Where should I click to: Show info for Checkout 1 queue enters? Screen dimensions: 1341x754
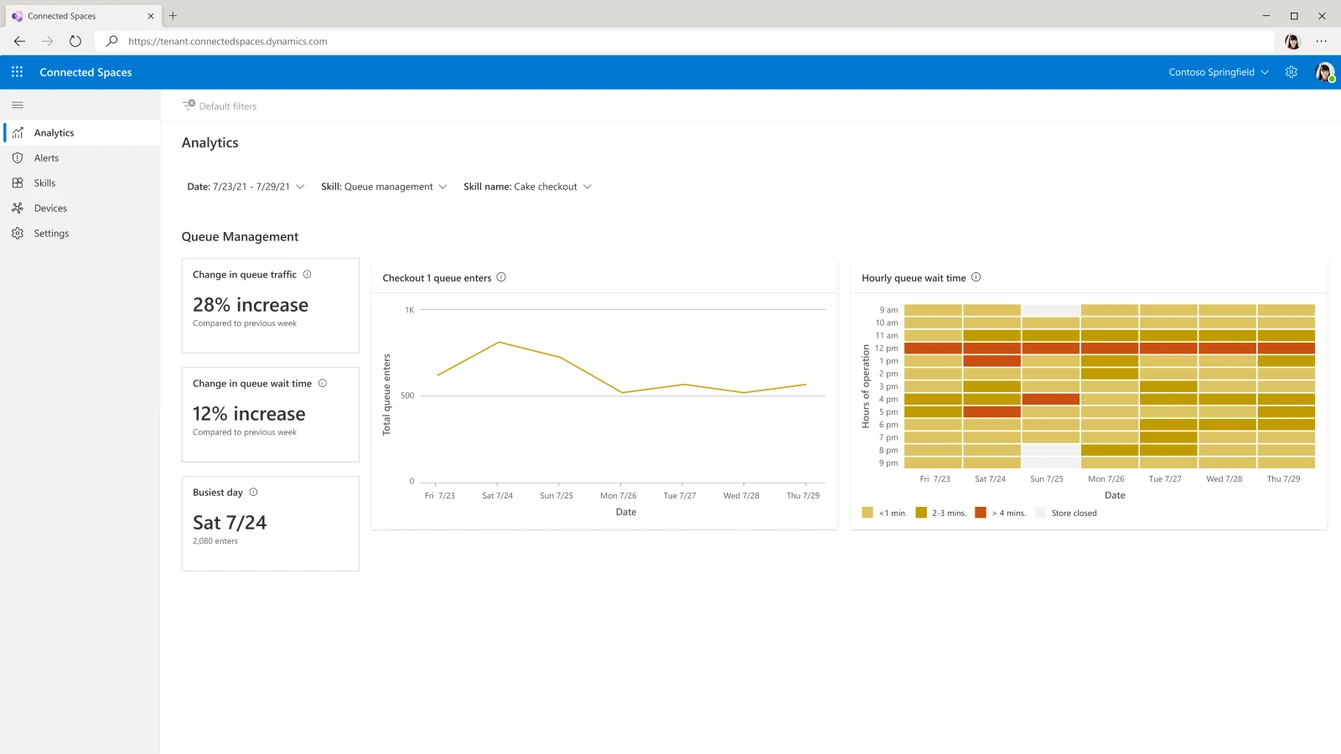501,277
